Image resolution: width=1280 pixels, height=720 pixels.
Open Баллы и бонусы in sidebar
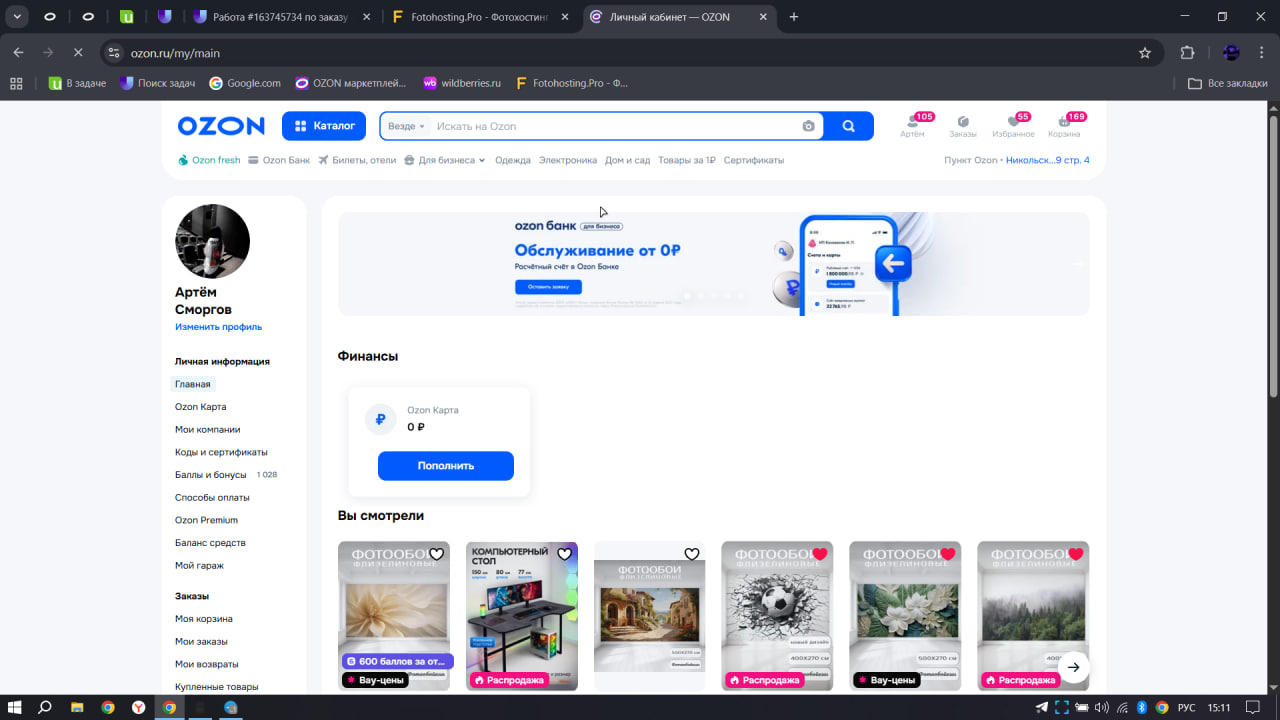coord(210,475)
